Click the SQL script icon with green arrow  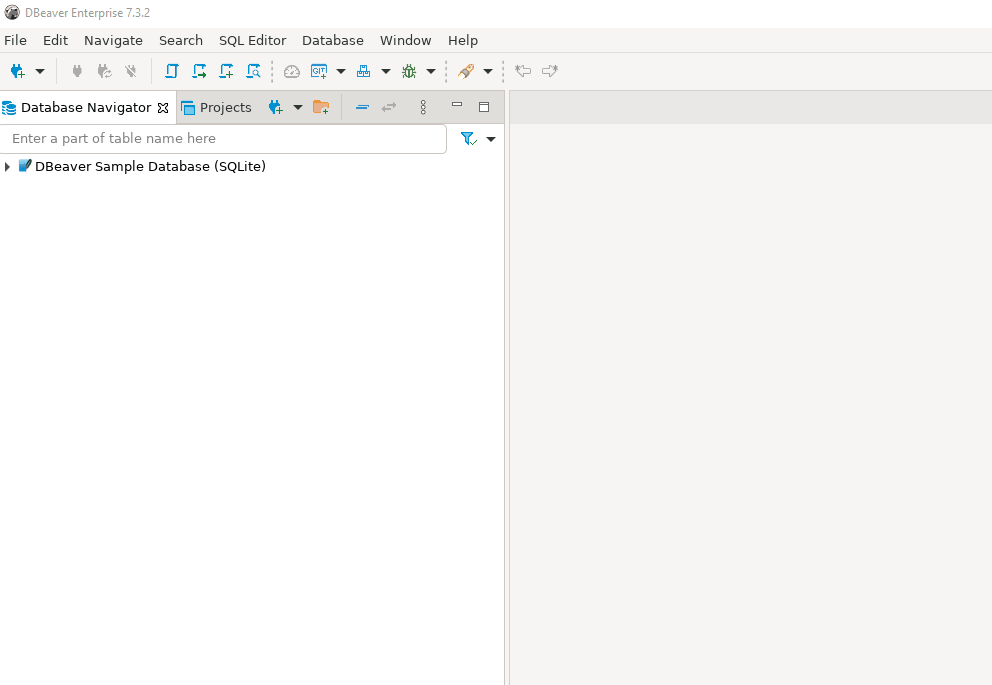coord(199,71)
